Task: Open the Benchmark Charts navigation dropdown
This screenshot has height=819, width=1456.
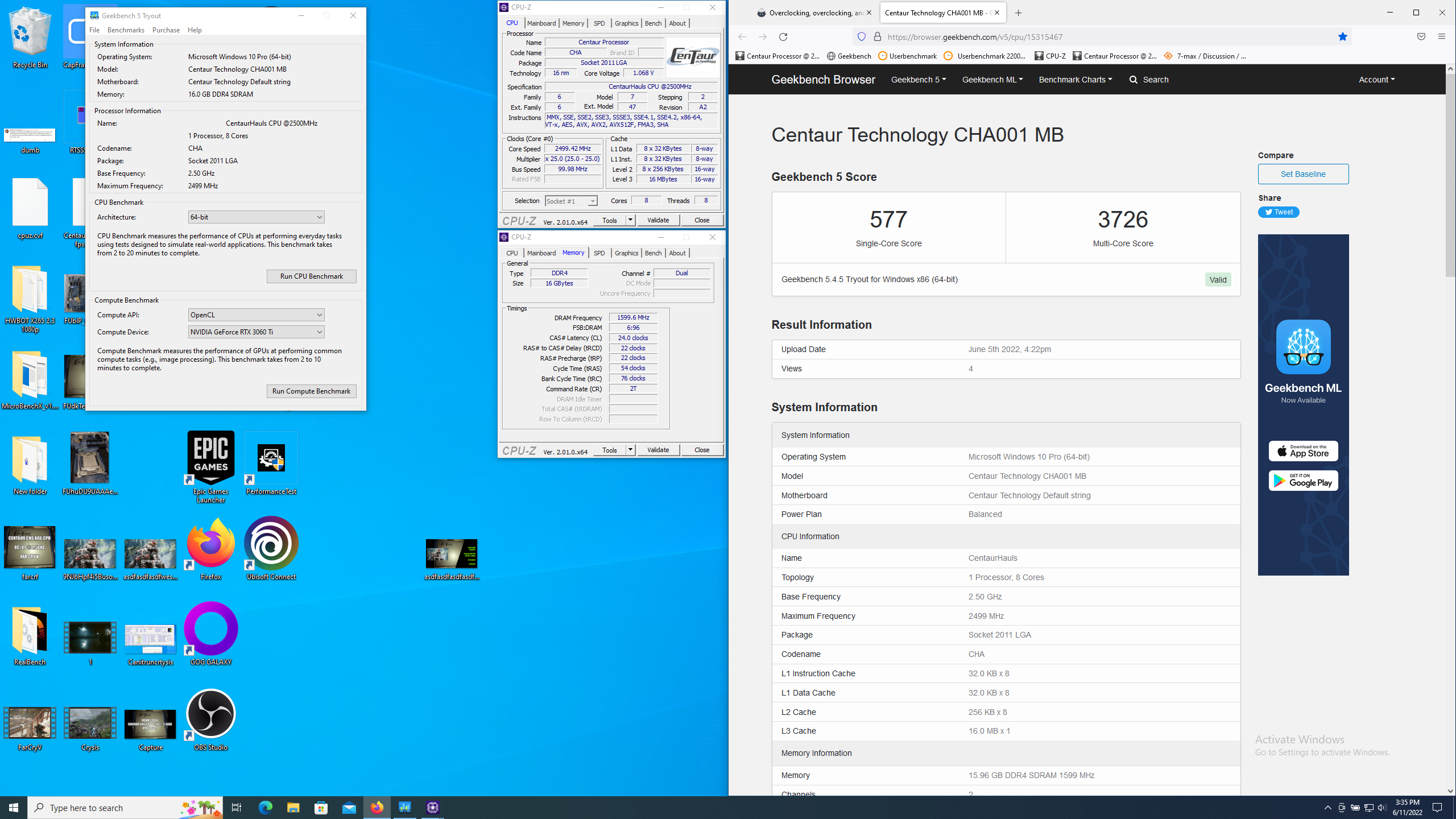Action: pos(1075,80)
